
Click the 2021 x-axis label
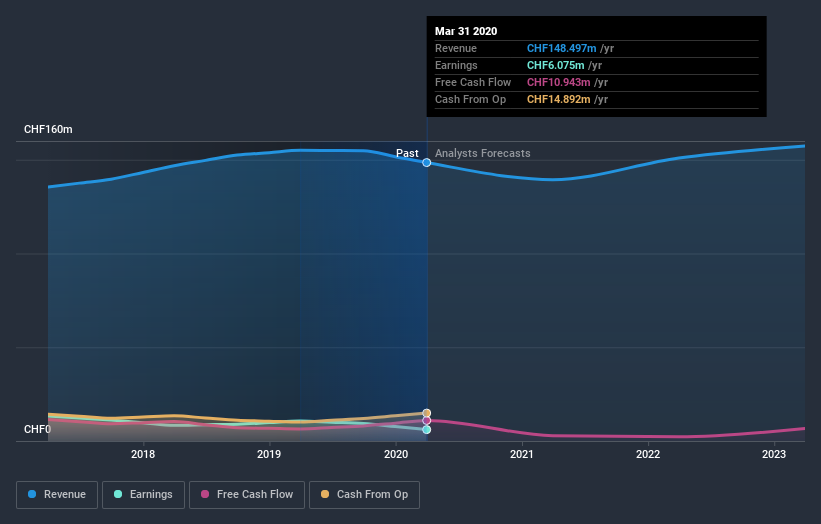pyautogui.click(x=522, y=454)
